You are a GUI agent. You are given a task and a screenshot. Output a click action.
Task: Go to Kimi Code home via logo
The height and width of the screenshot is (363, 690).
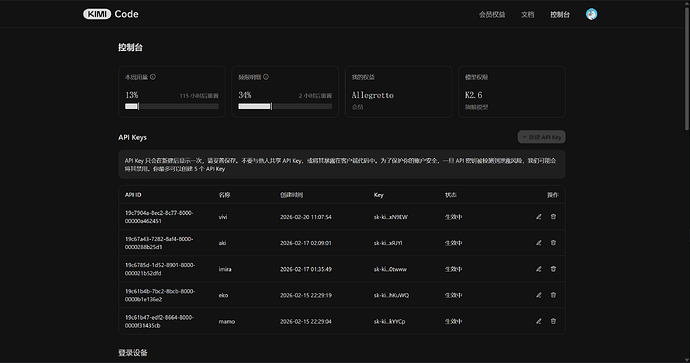[111, 14]
